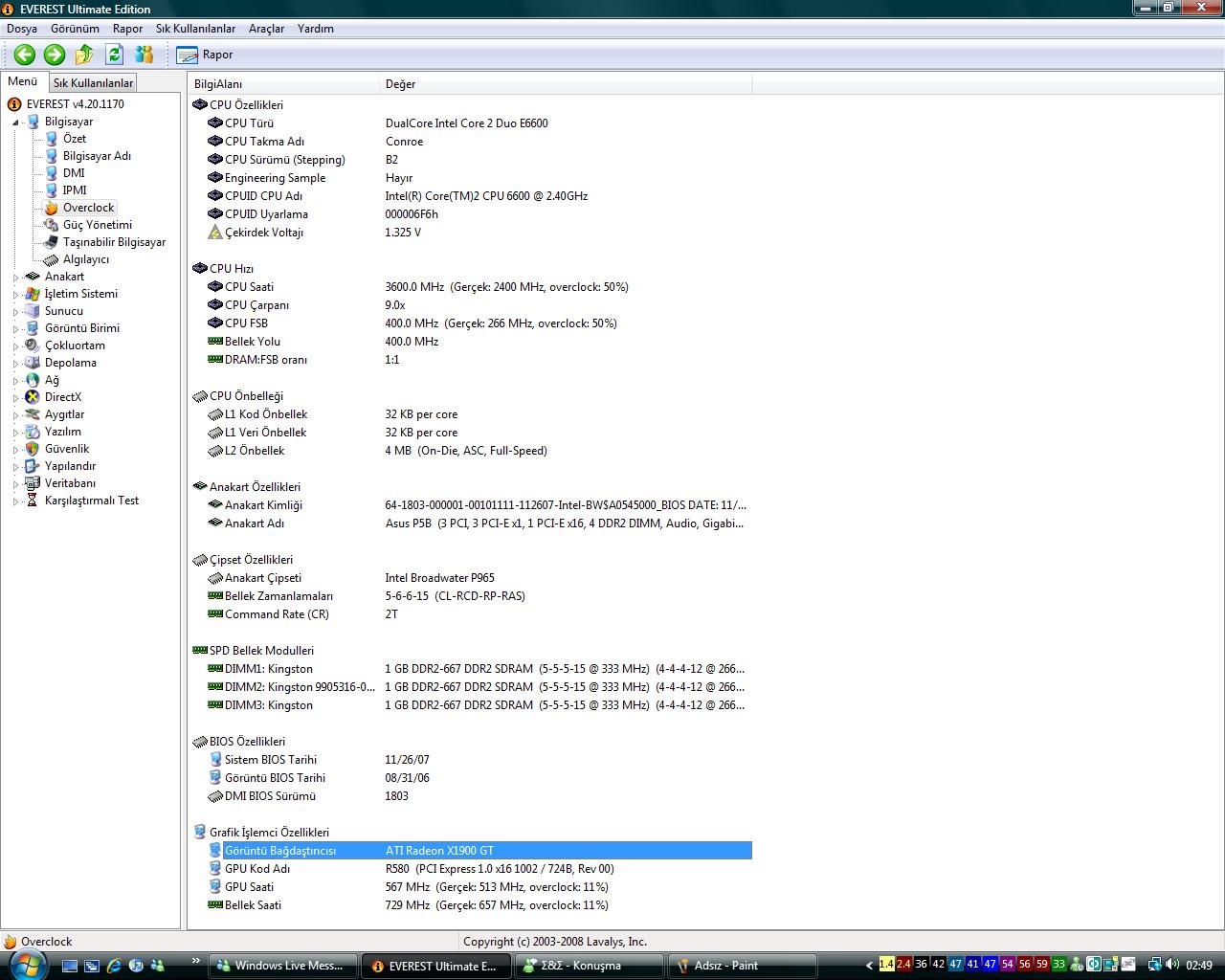Click the 02:49 system clock
This screenshot has width=1225, height=980.
(x=1199, y=966)
